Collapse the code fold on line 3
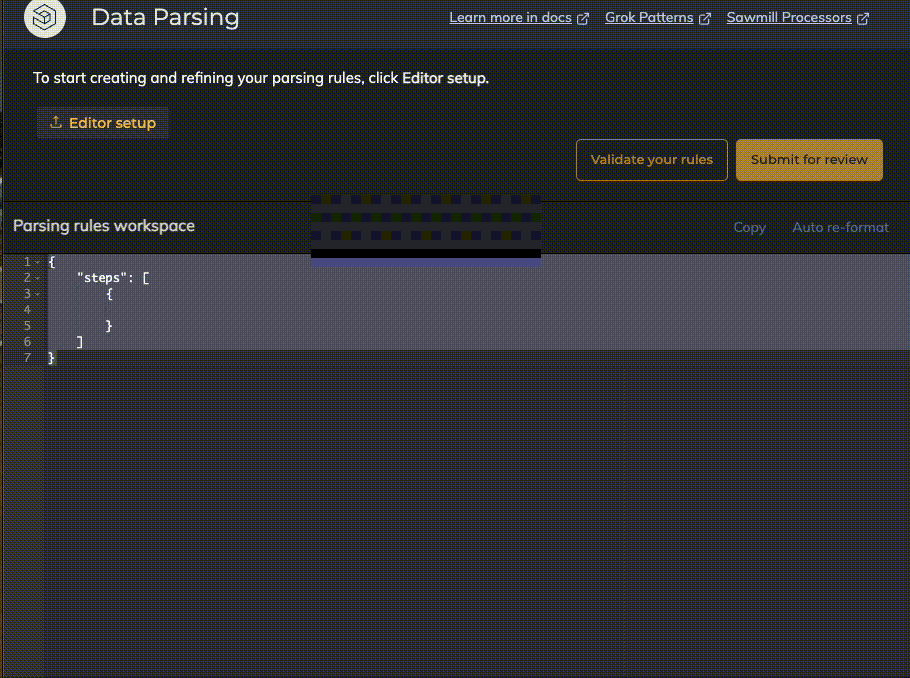The width and height of the screenshot is (910, 678). (x=38, y=294)
